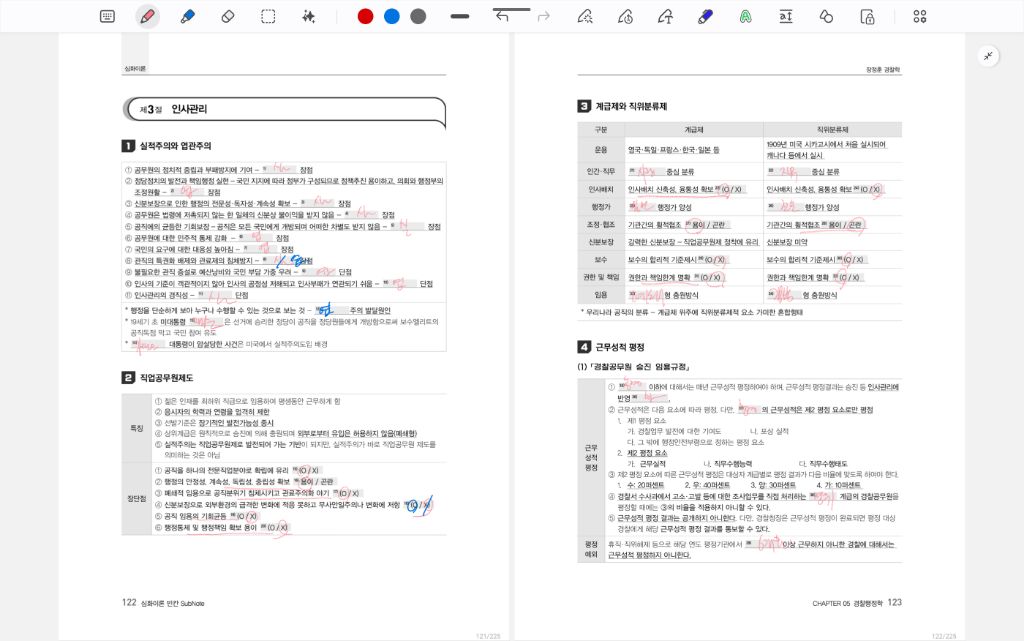Click the collapse arrows button at right edge
The image size is (1024, 641).
(988, 56)
